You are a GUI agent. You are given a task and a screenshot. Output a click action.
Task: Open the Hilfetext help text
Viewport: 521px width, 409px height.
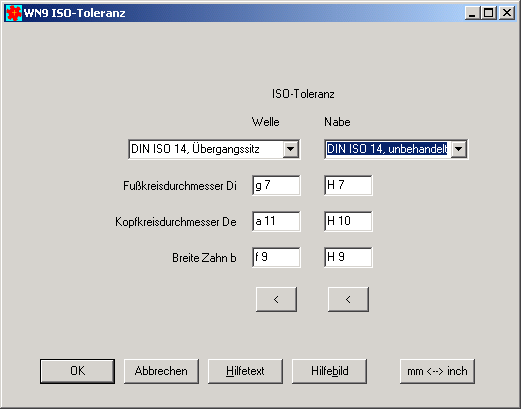245,371
